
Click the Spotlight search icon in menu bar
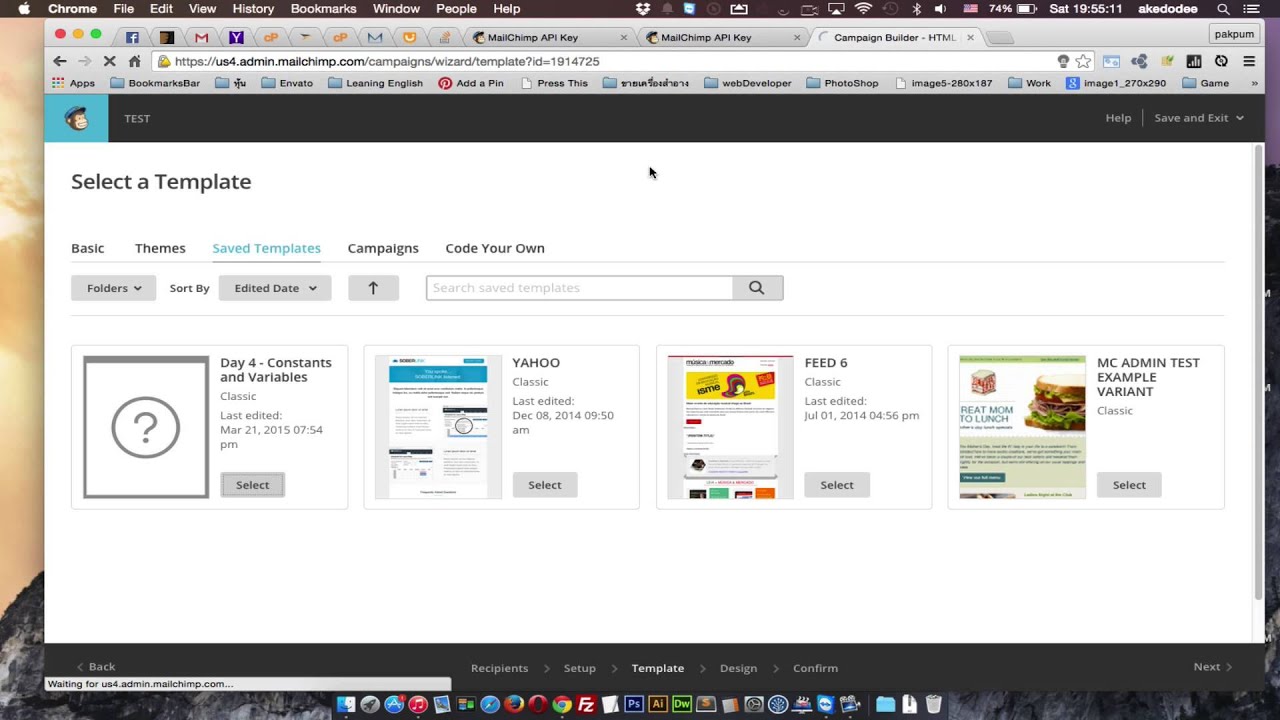[x=1223, y=9]
